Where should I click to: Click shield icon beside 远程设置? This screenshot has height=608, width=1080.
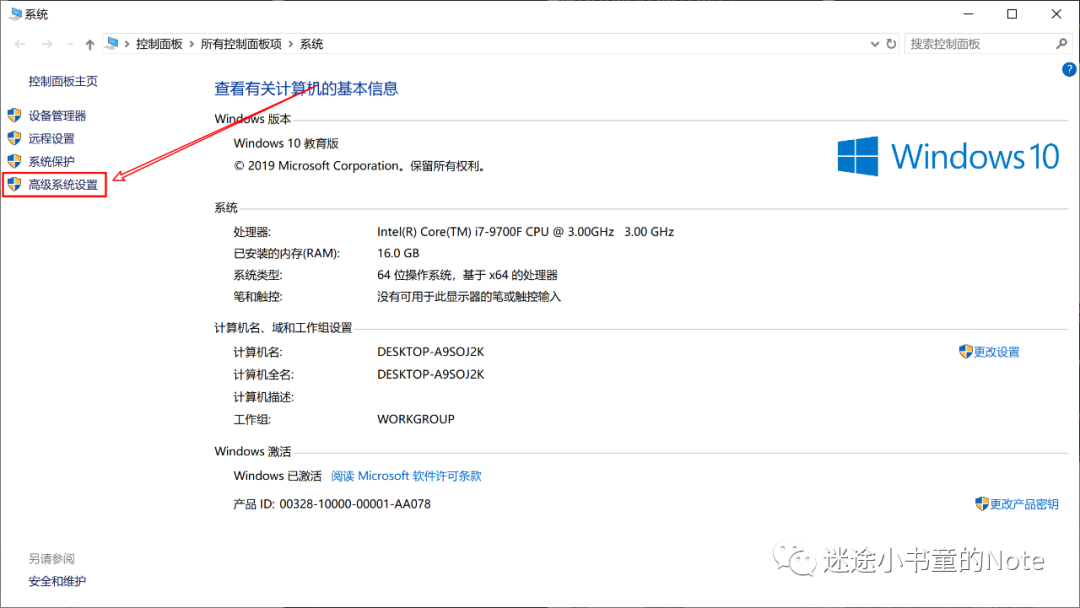14,138
